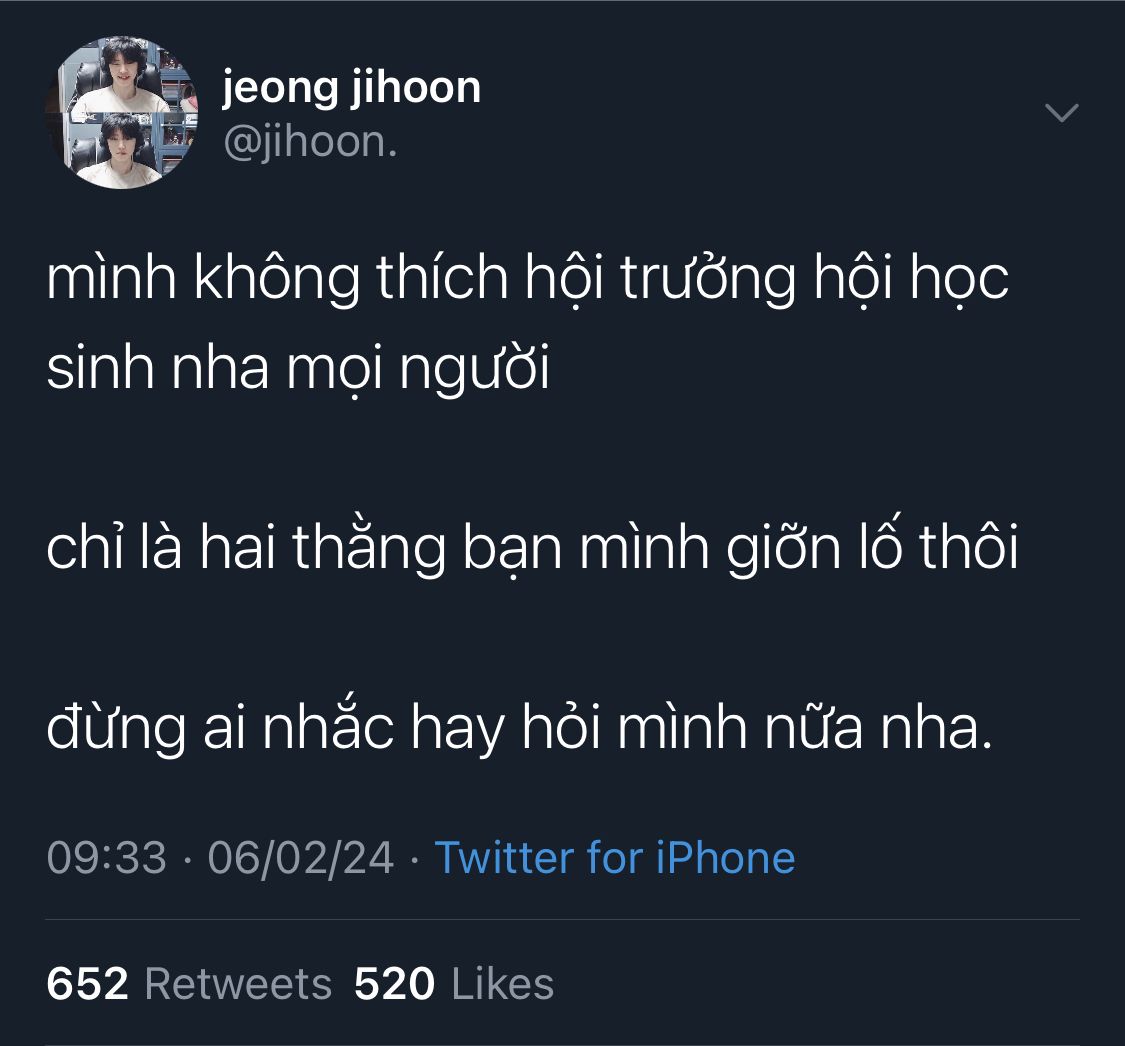Tap the @jihoon. handle
The height and width of the screenshot is (1046, 1125).
coord(310,141)
